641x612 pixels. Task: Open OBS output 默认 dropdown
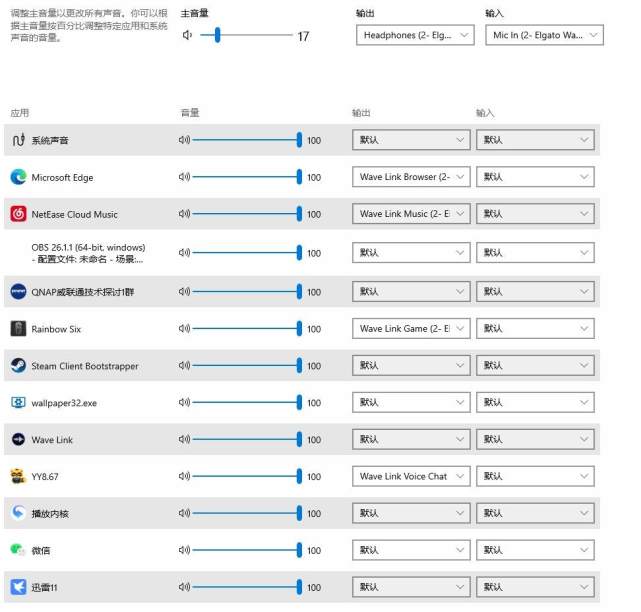point(411,253)
